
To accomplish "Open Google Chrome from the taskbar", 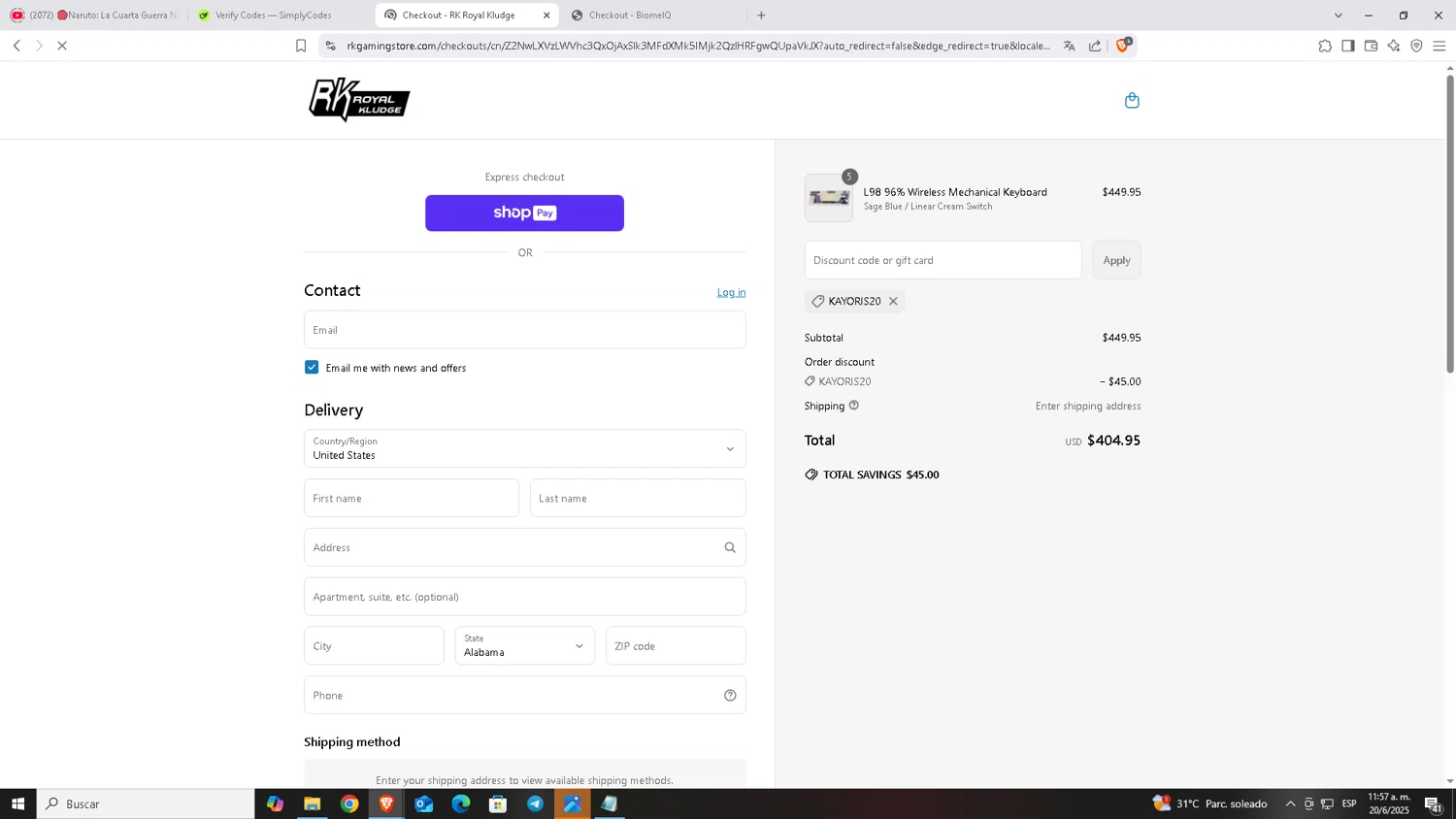I will (349, 803).
